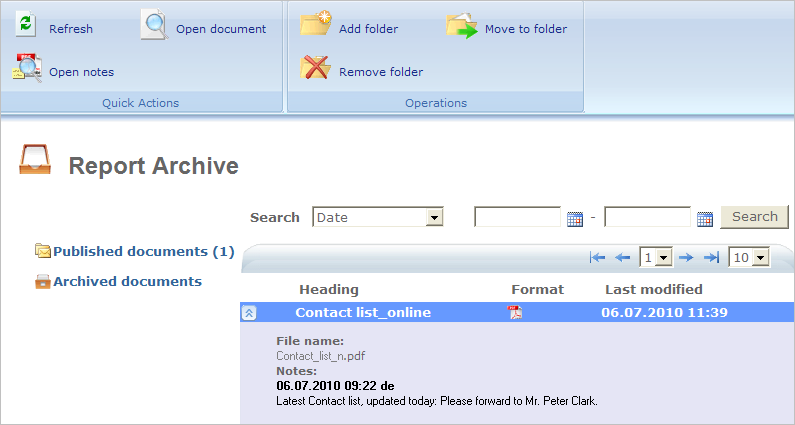
Task: Open the start date calendar picker
Action: [574, 219]
